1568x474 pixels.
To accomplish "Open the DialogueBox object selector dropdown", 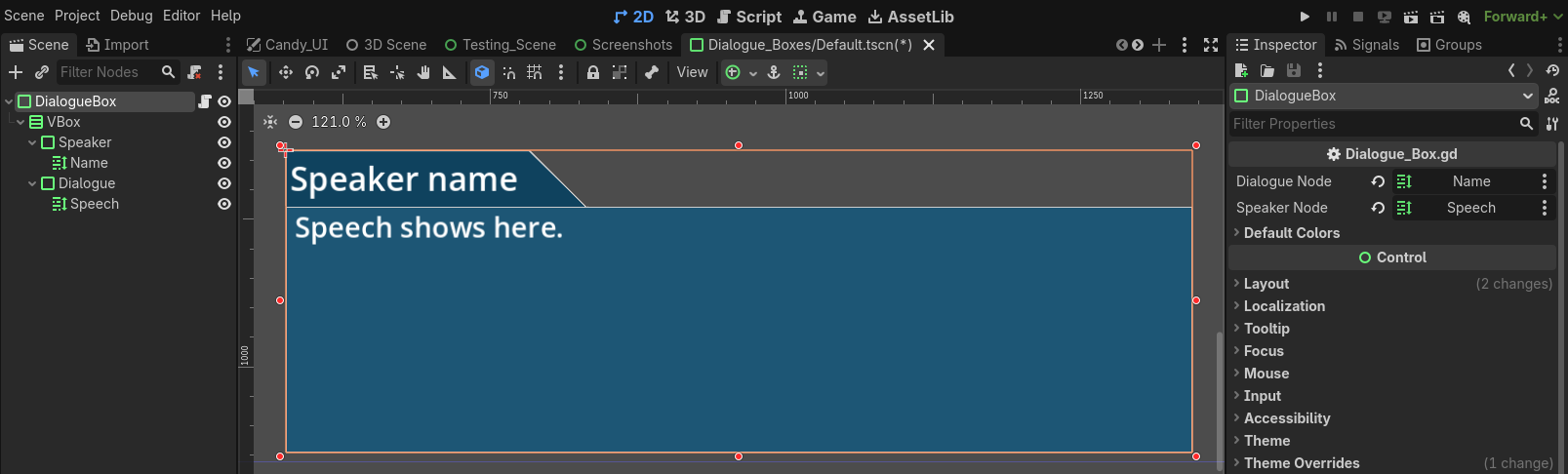I will click(1384, 96).
